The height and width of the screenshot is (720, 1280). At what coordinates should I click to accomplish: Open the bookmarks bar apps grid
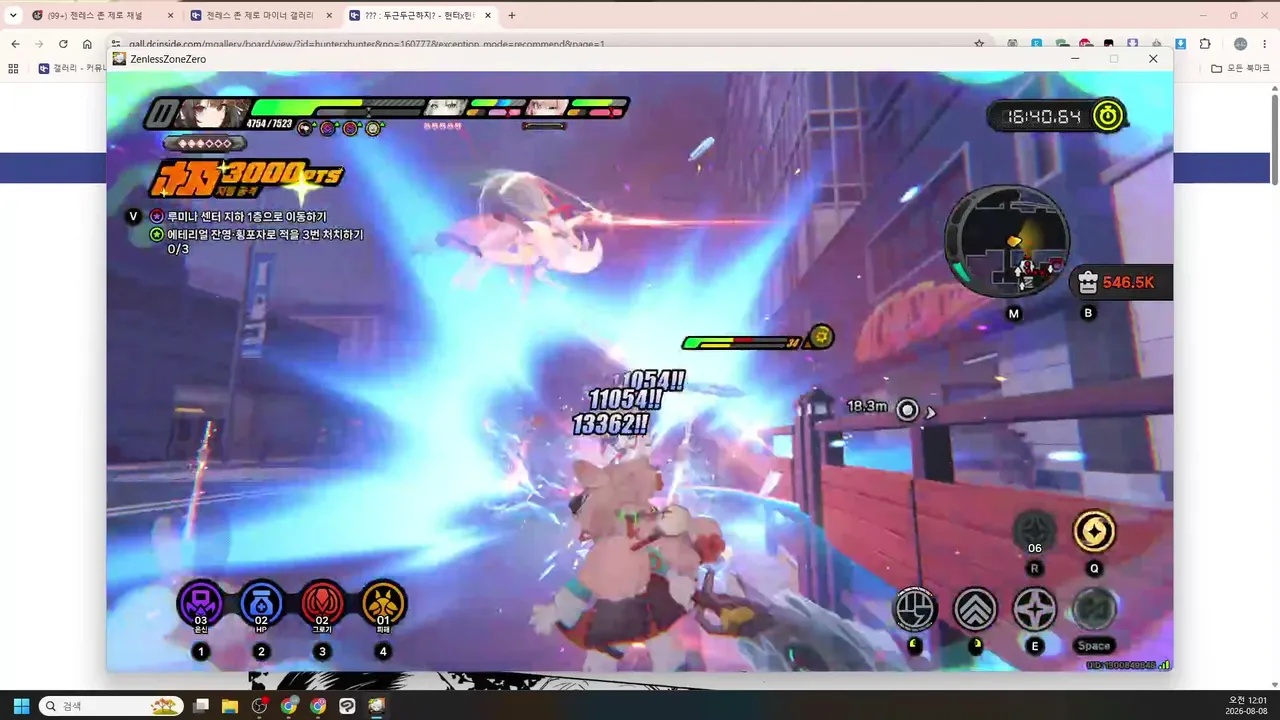pos(13,68)
